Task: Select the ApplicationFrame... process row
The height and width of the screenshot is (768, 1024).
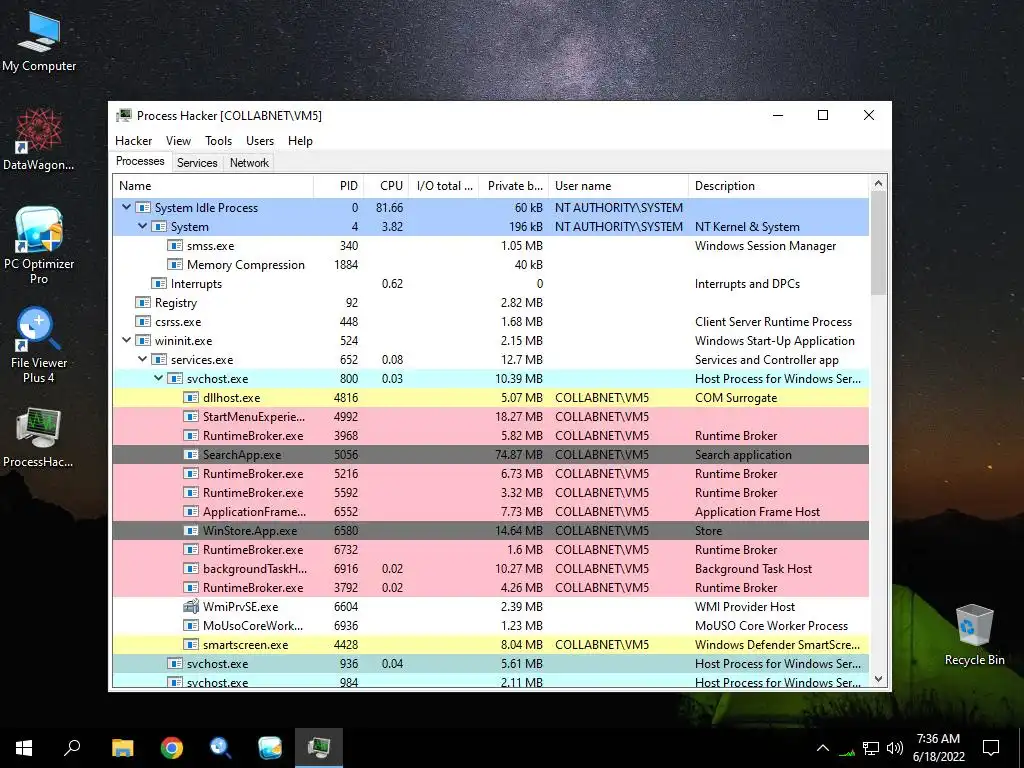Action: (x=490, y=511)
